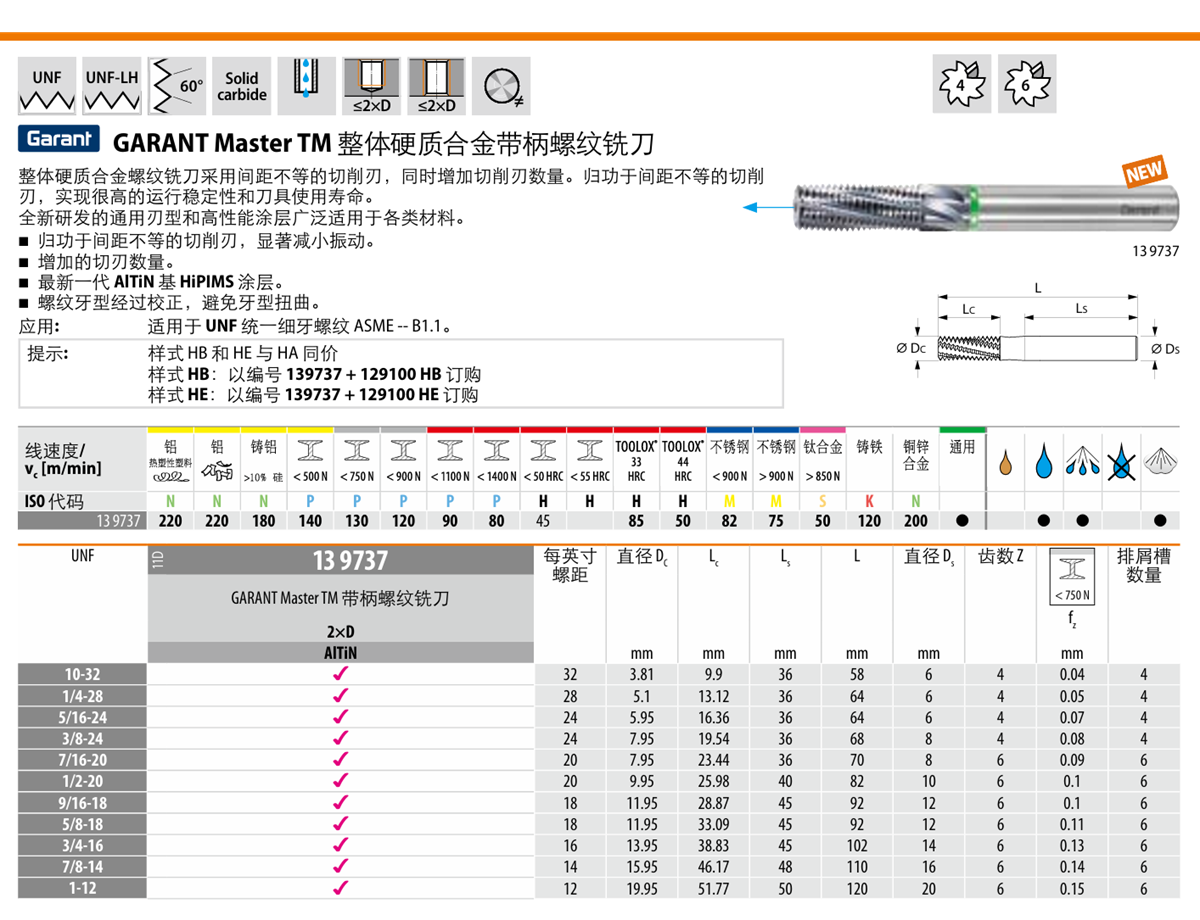Click the checkmark in the 10-32 row

[x=340, y=674]
